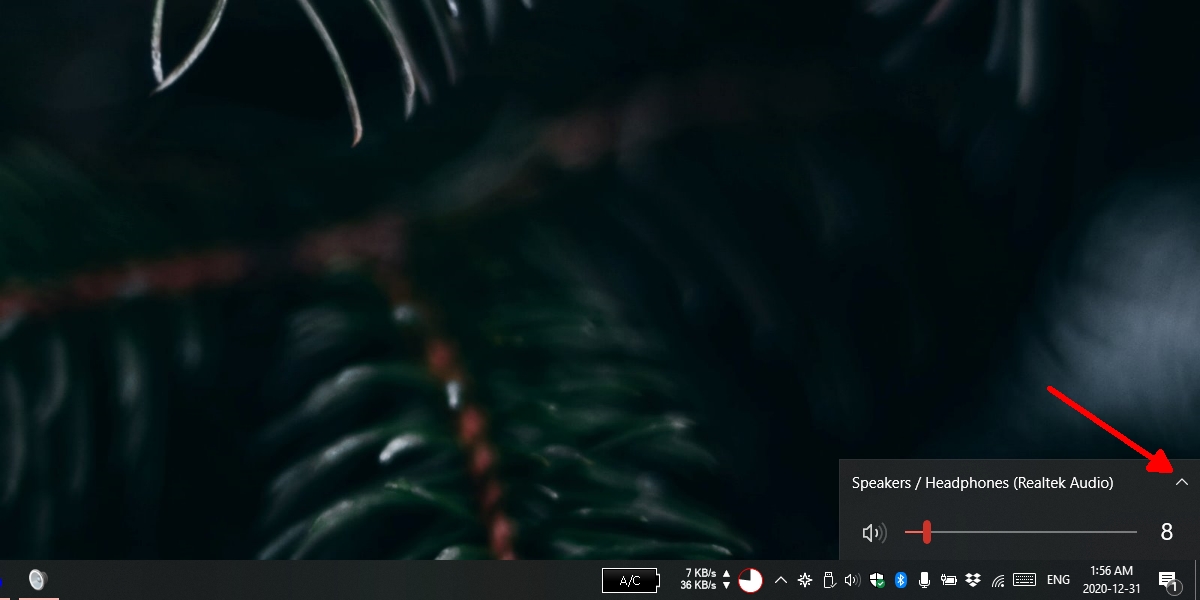Image resolution: width=1200 pixels, height=600 pixels.
Task: Open the A/C battery indicator
Action: (631, 580)
